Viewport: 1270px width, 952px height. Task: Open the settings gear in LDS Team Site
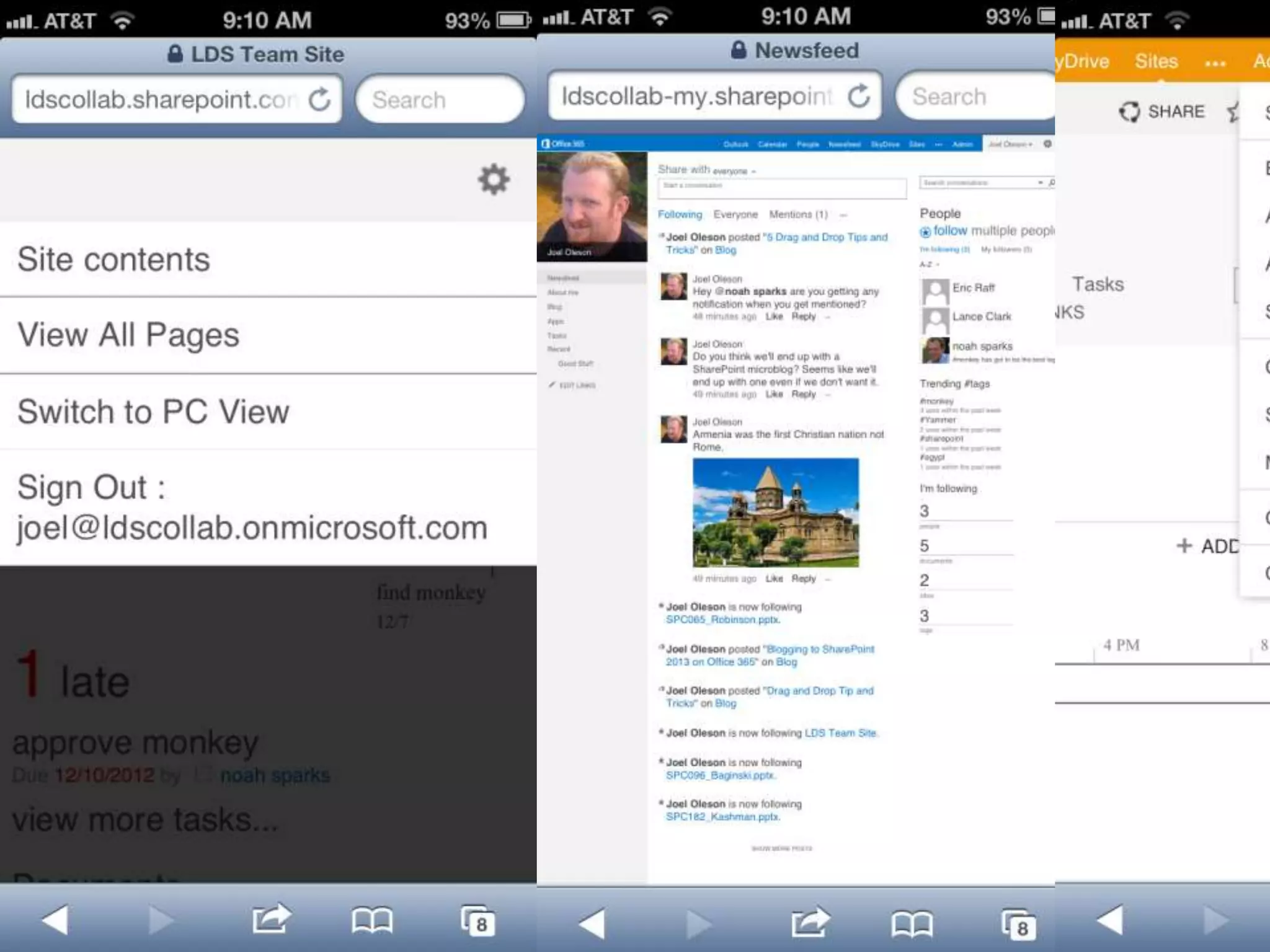pyautogui.click(x=494, y=180)
